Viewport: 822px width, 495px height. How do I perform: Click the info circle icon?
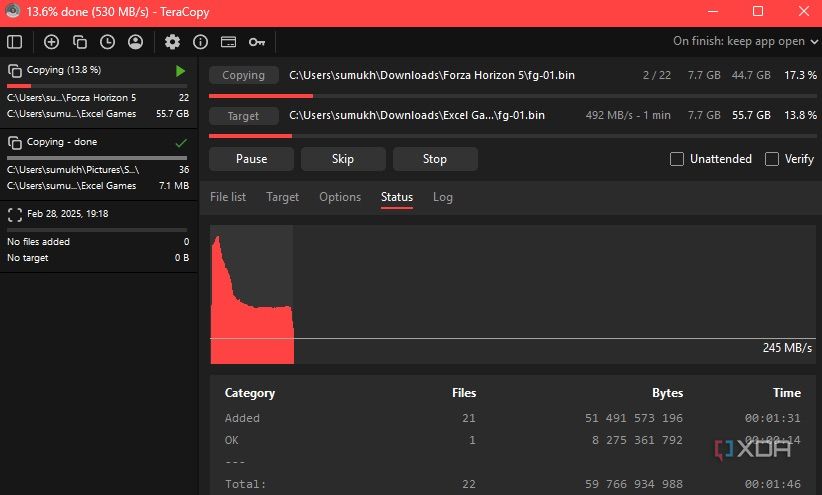200,42
